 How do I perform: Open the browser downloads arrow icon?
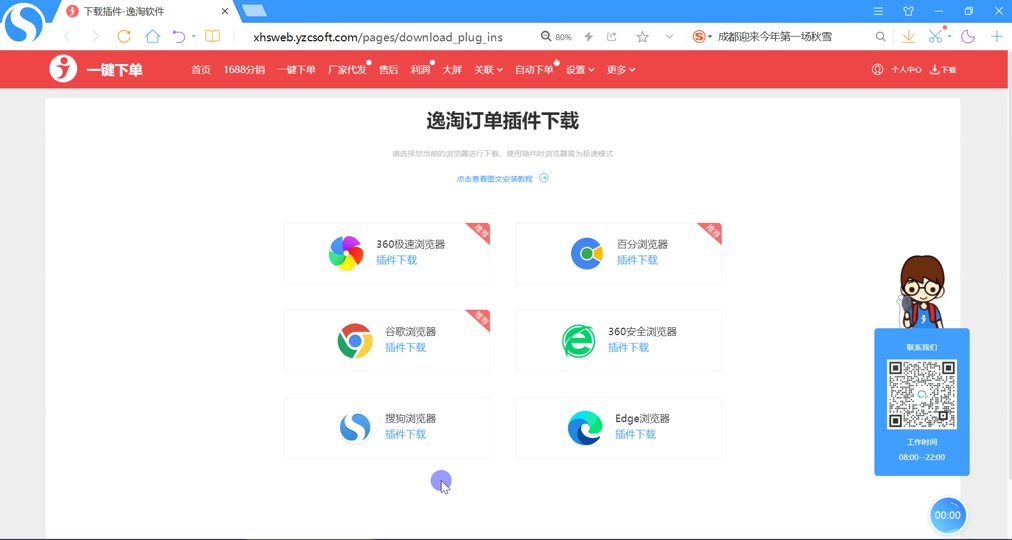pos(909,37)
